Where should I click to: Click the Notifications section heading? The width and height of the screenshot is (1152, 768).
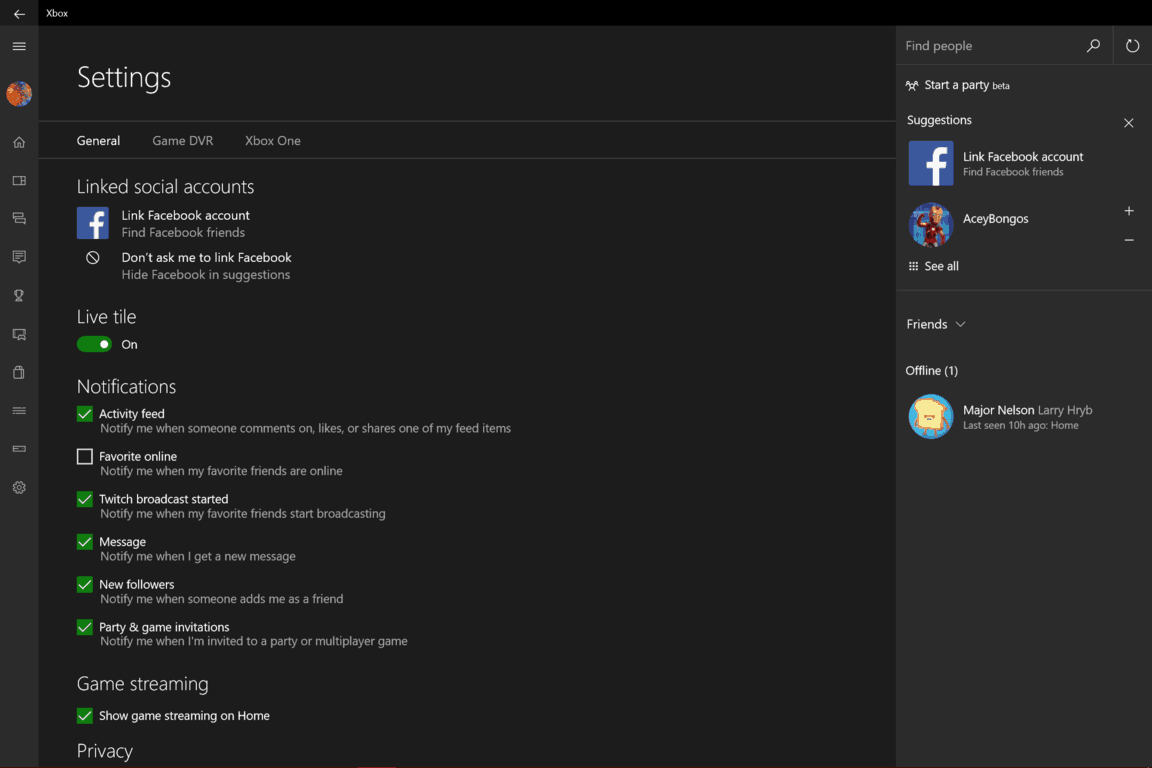pyautogui.click(x=126, y=387)
